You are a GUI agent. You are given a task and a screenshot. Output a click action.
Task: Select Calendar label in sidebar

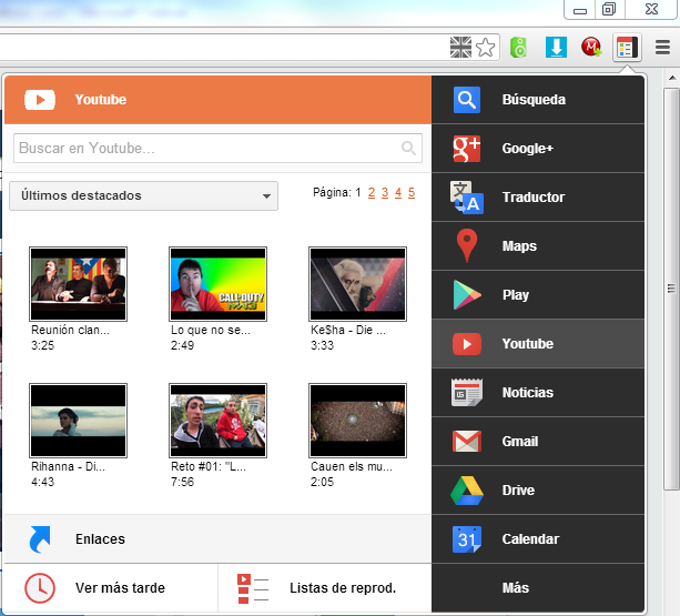(531, 539)
